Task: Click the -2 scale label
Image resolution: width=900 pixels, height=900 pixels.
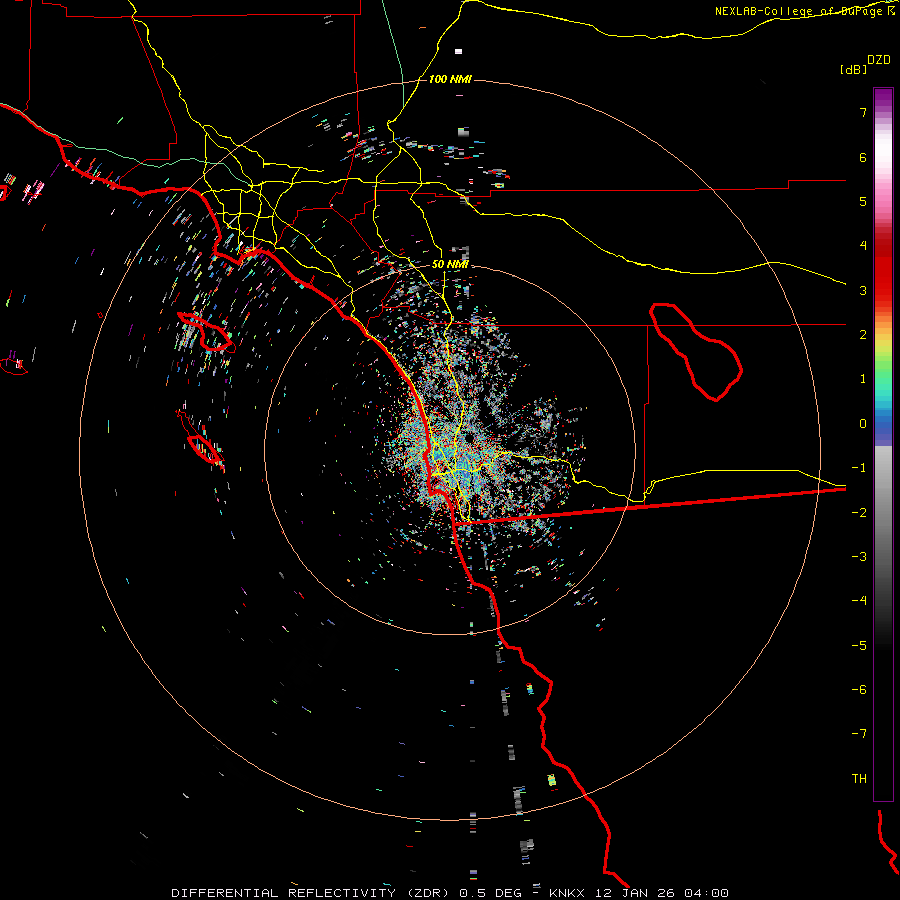Action: tap(859, 513)
